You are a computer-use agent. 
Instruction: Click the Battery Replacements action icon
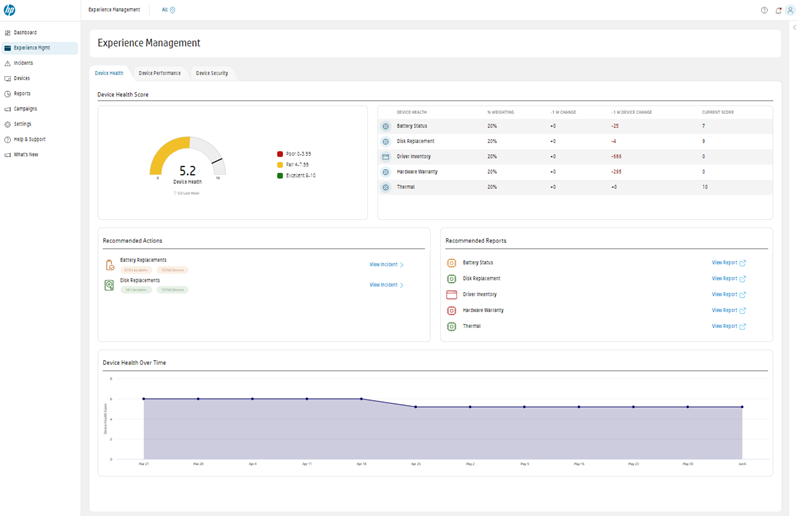tap(109, 265)
